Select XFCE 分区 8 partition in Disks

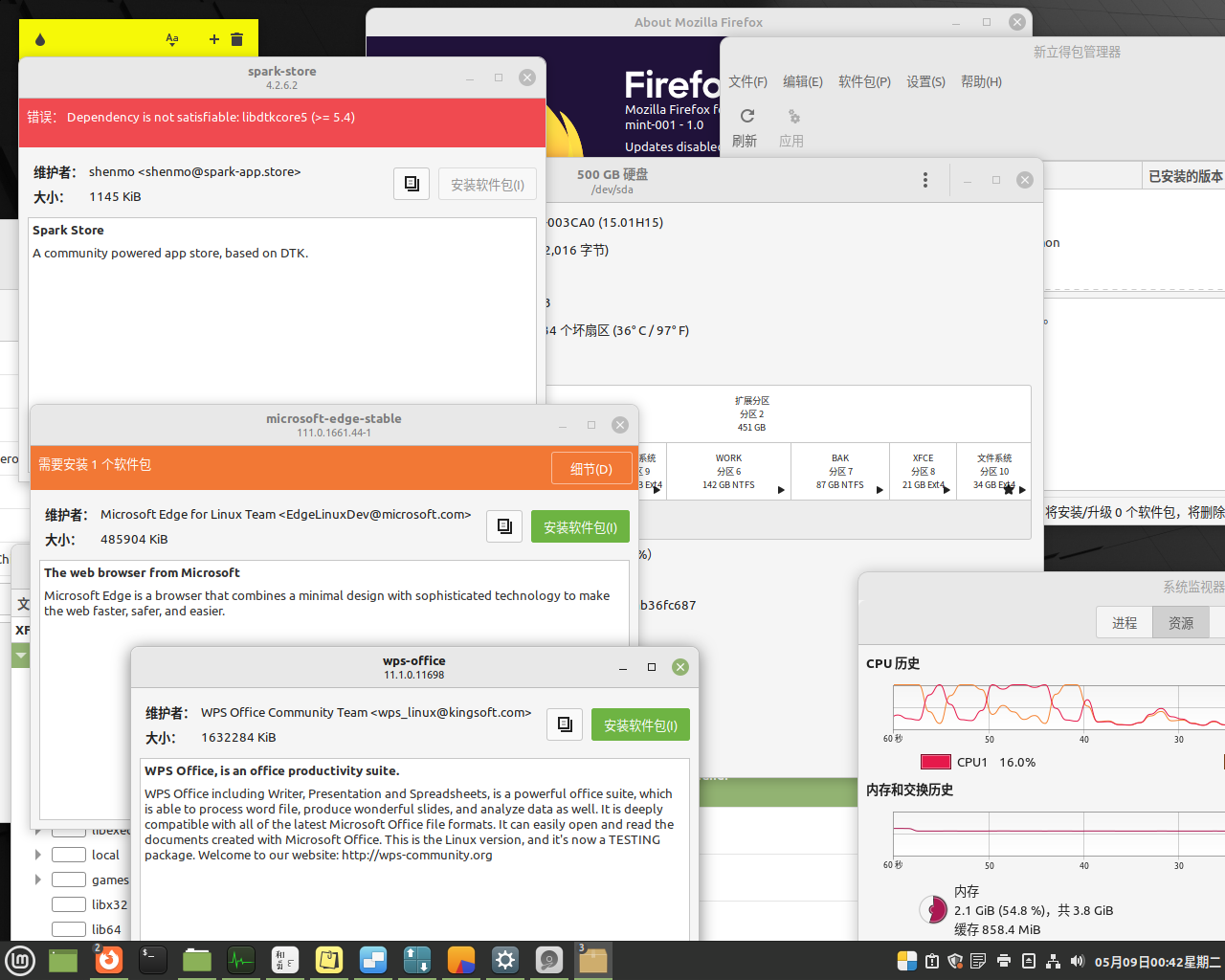tap(923, 471)
